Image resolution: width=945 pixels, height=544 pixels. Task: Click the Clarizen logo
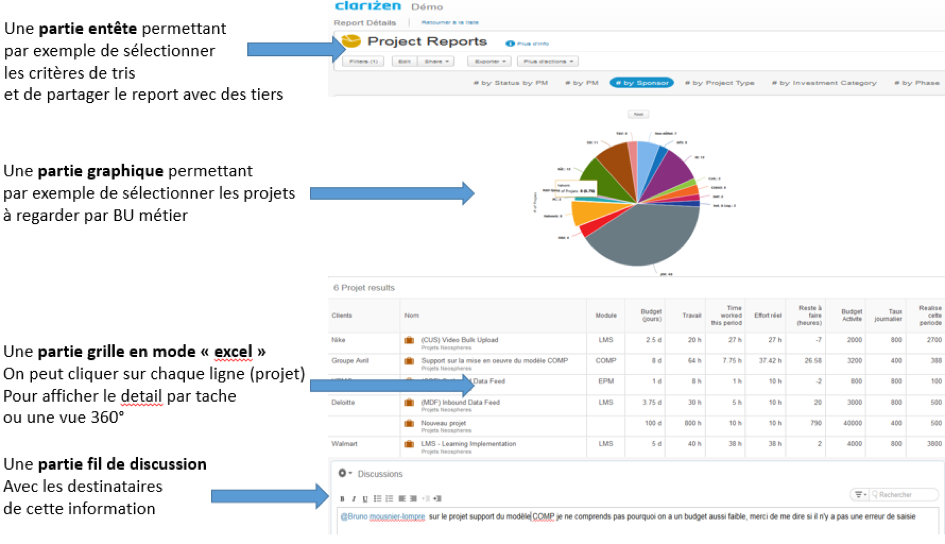368,6
